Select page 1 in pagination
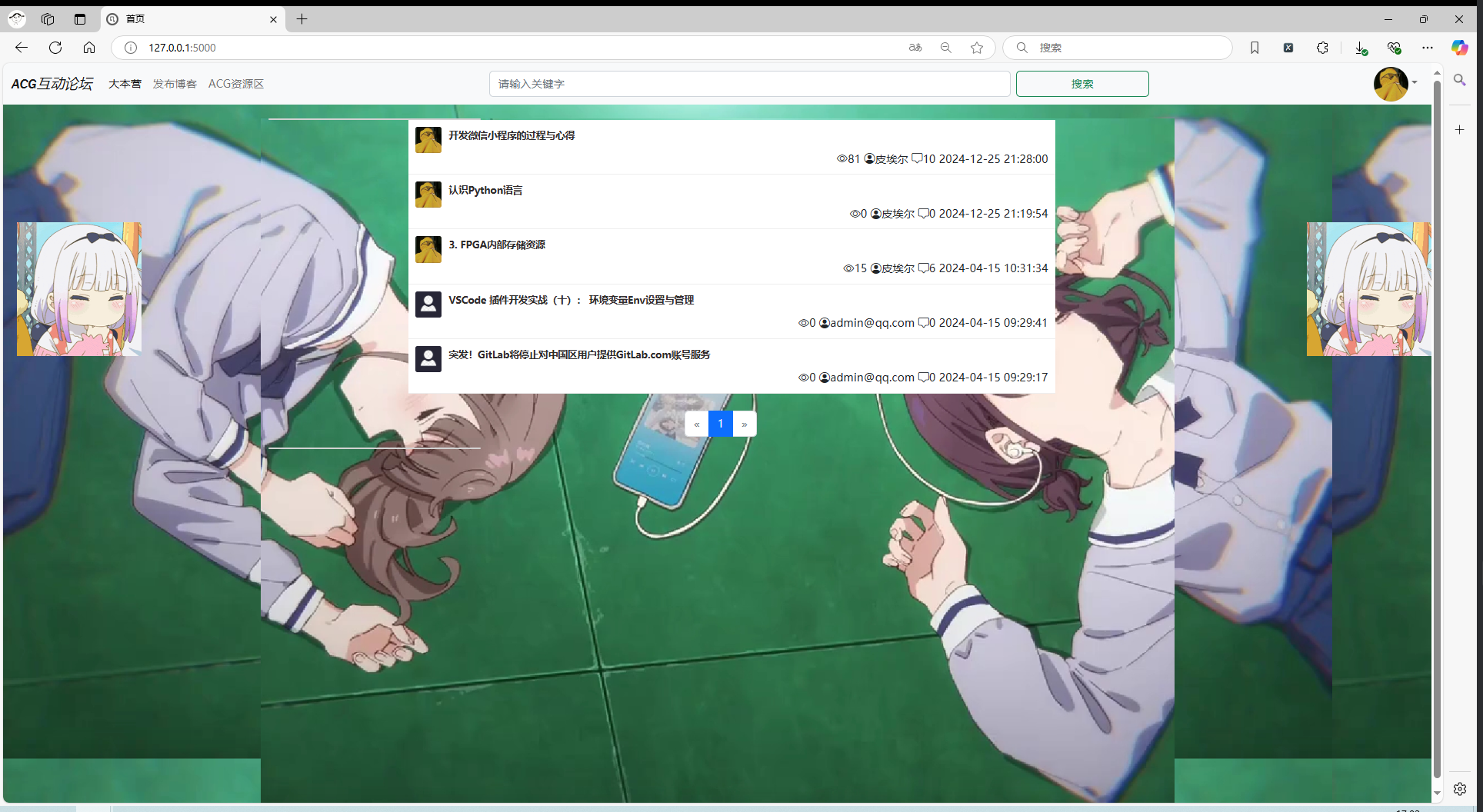Viewport: 1483px width, 812px height. pos(721,424)
